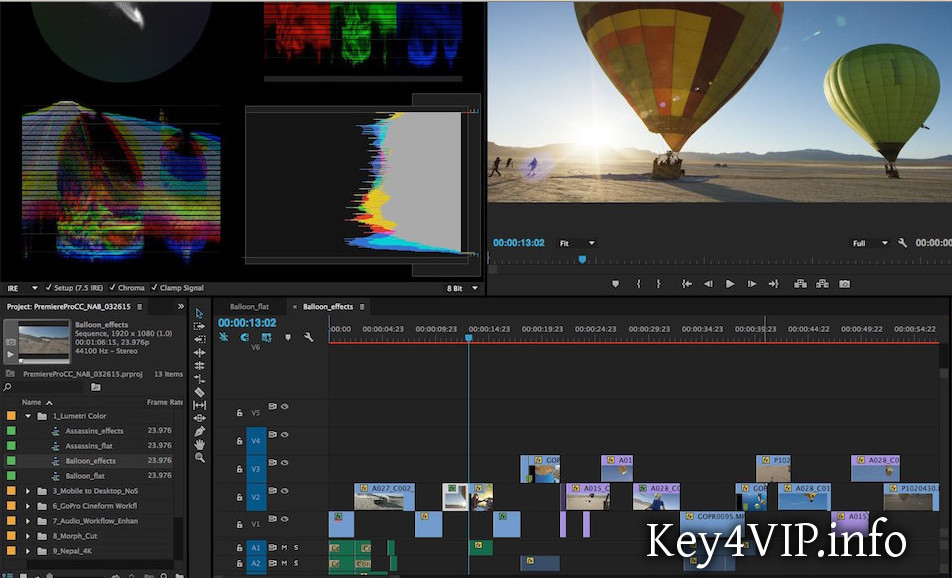Toggle V4 track output eye
This screenshot has width=952, height=578.
coord(284,435)
